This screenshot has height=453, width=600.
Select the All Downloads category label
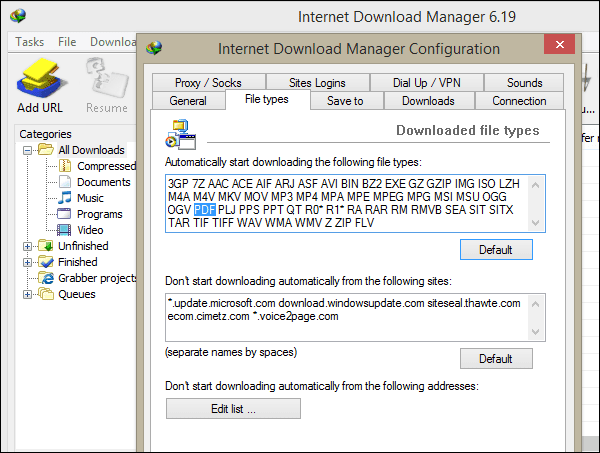coord(91,150)
